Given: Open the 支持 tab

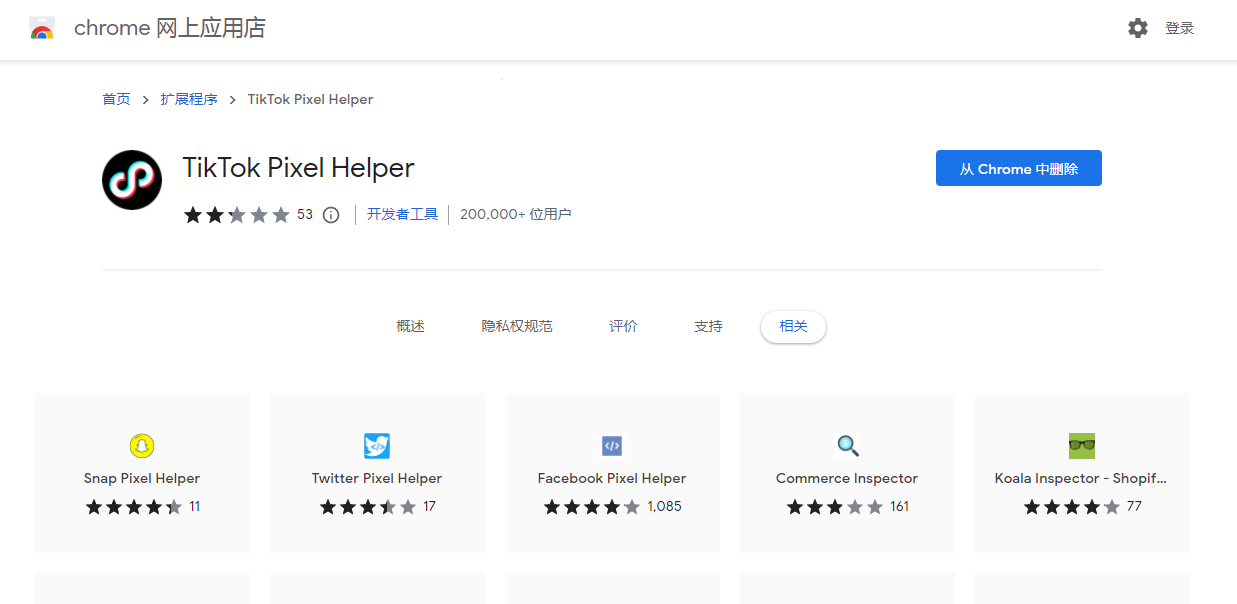Looking at the screenshot, I should [708, 327].
